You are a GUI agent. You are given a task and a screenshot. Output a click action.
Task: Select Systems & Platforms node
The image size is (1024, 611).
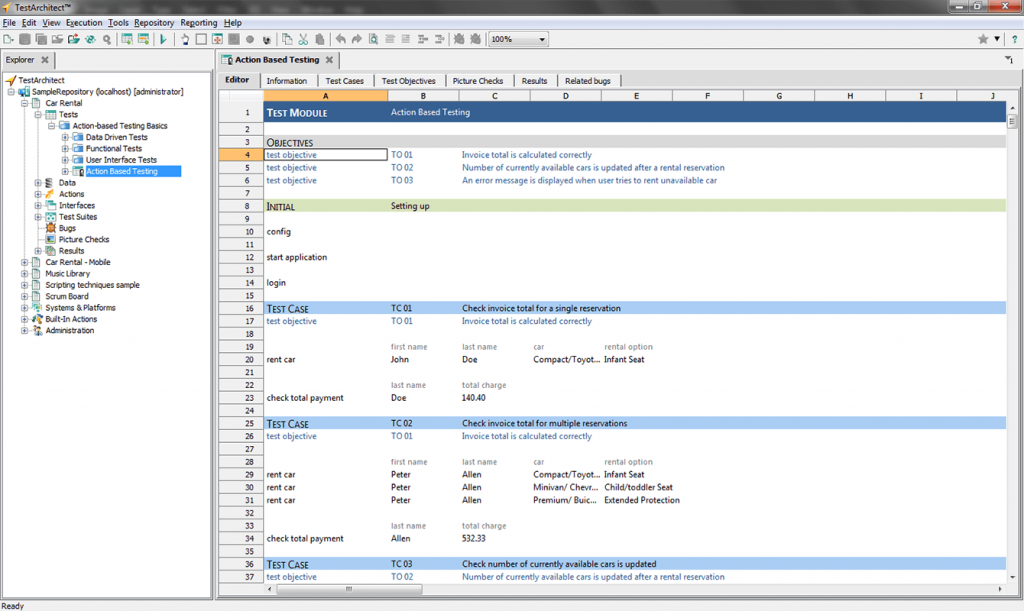[80, 308]
